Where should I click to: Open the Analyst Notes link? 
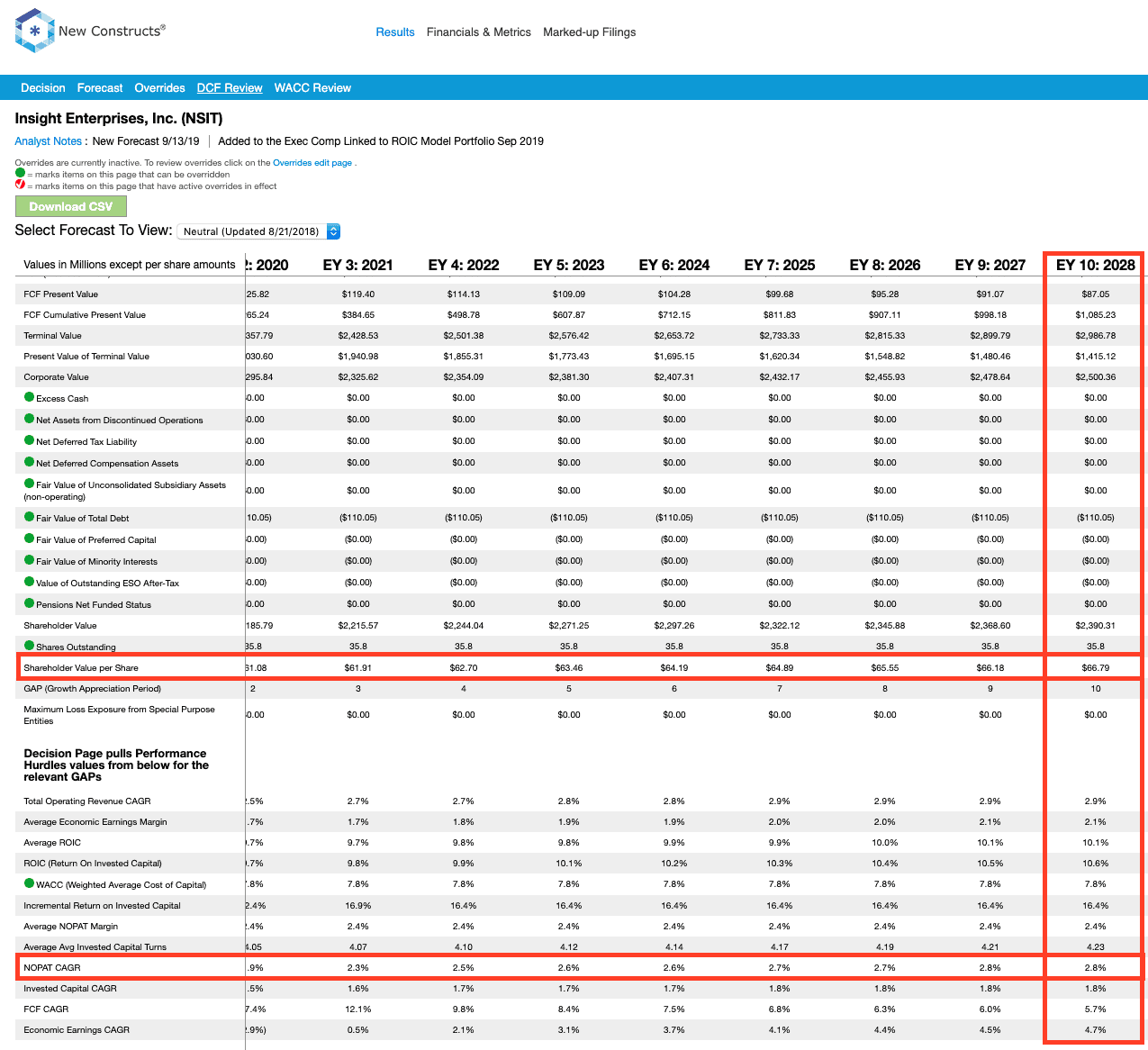coord(49,141)
